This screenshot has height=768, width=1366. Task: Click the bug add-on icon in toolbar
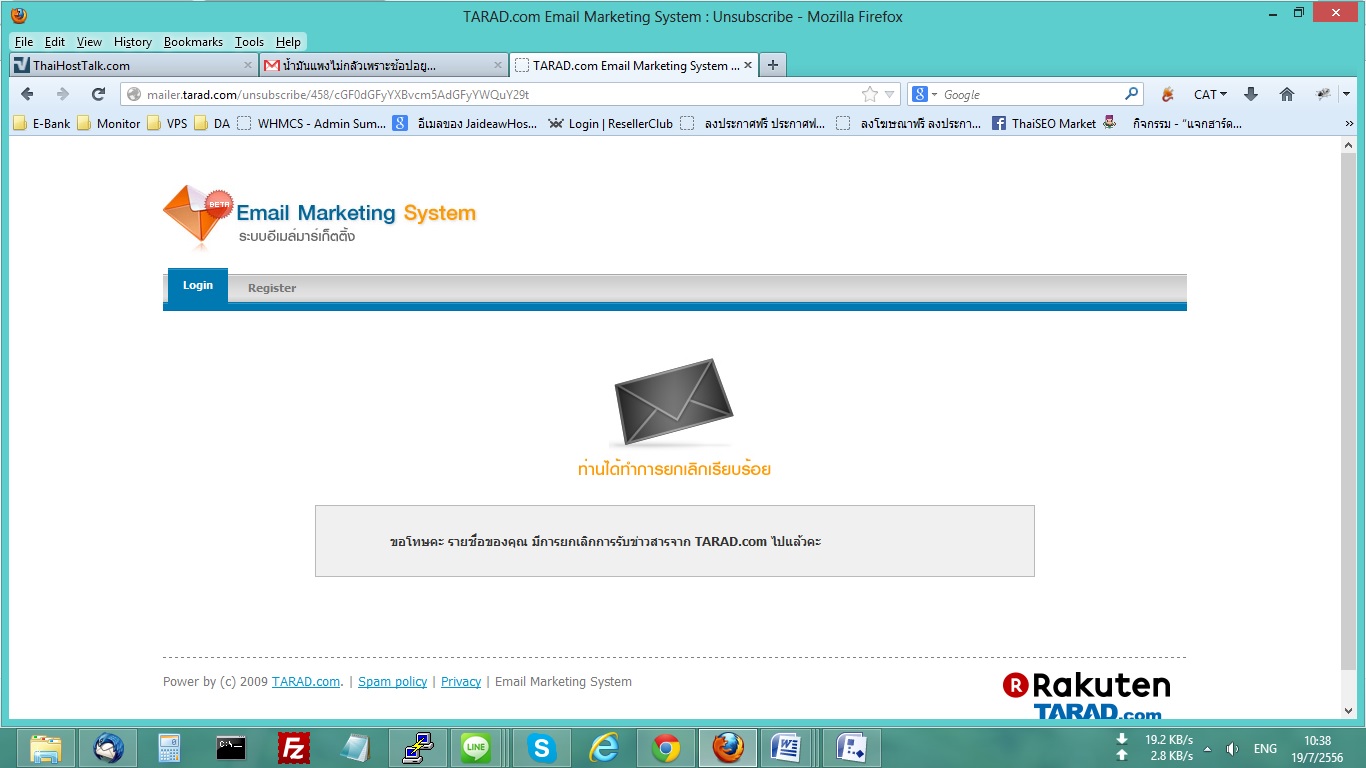[x=1323, y=94]
